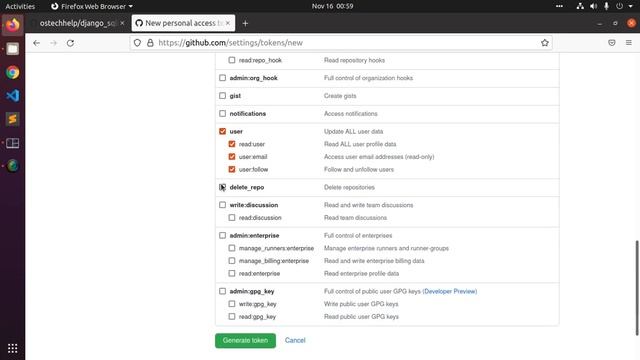Click the "Update ALL user data" text
Viewport: 640px width, 360px height.
[353, 131]
